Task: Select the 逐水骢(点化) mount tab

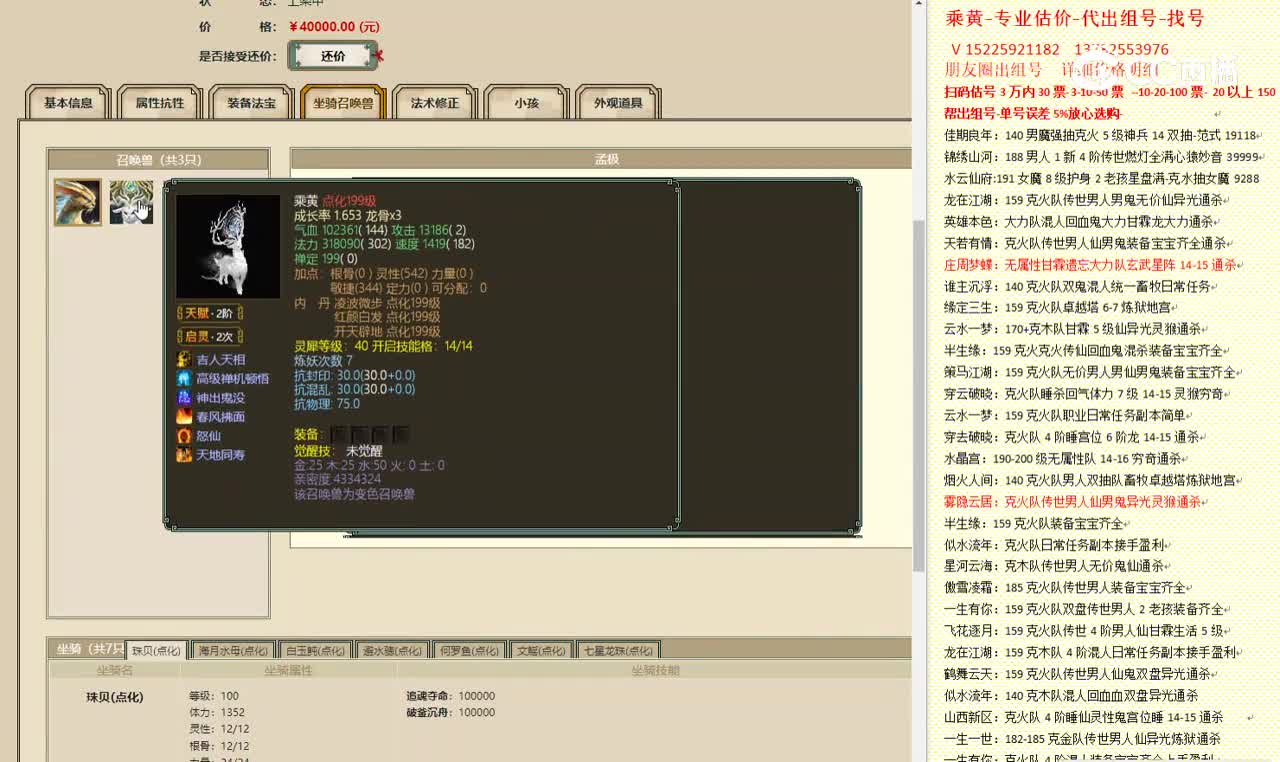Action: 392,650
